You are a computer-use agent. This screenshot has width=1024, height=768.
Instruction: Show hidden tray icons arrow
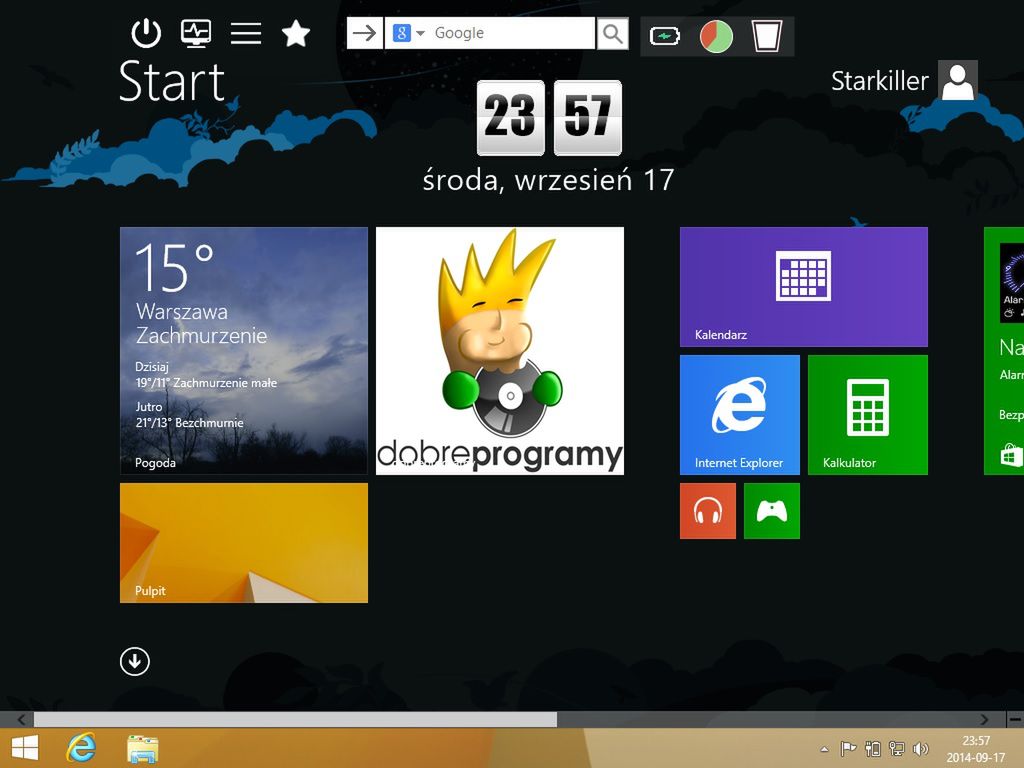click(x=824, y=749)
